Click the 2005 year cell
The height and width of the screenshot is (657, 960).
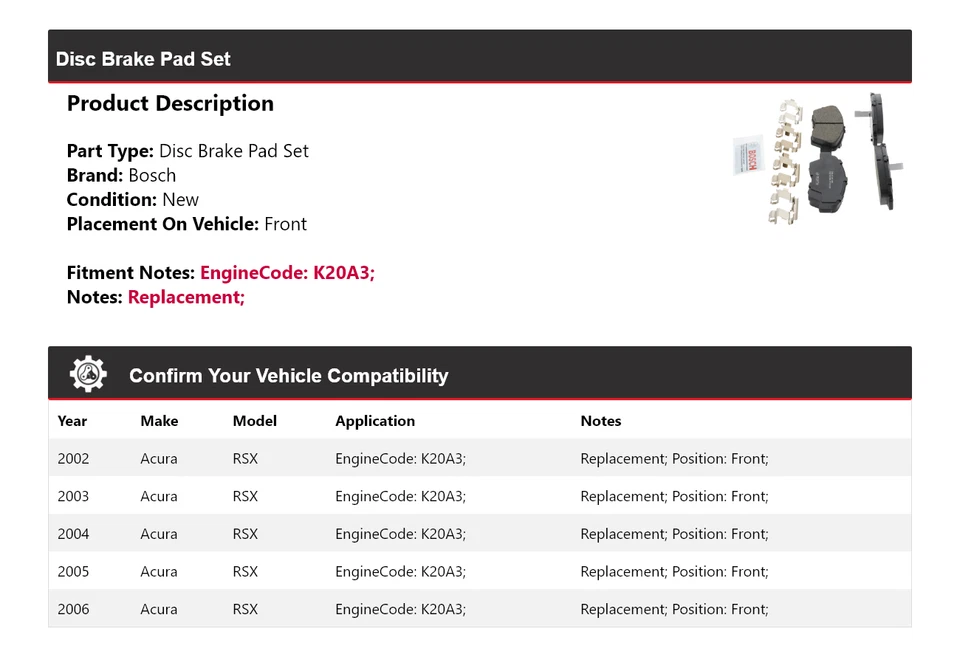click(73, 572)
